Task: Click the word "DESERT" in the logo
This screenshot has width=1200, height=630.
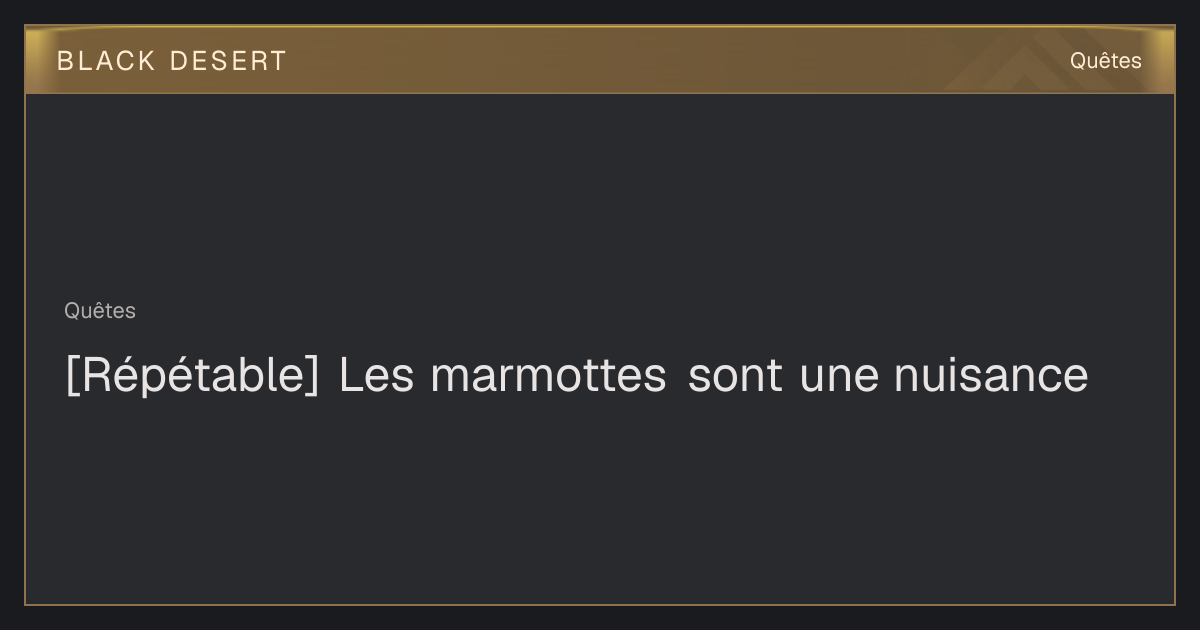Action: click(x=228, y=61)
